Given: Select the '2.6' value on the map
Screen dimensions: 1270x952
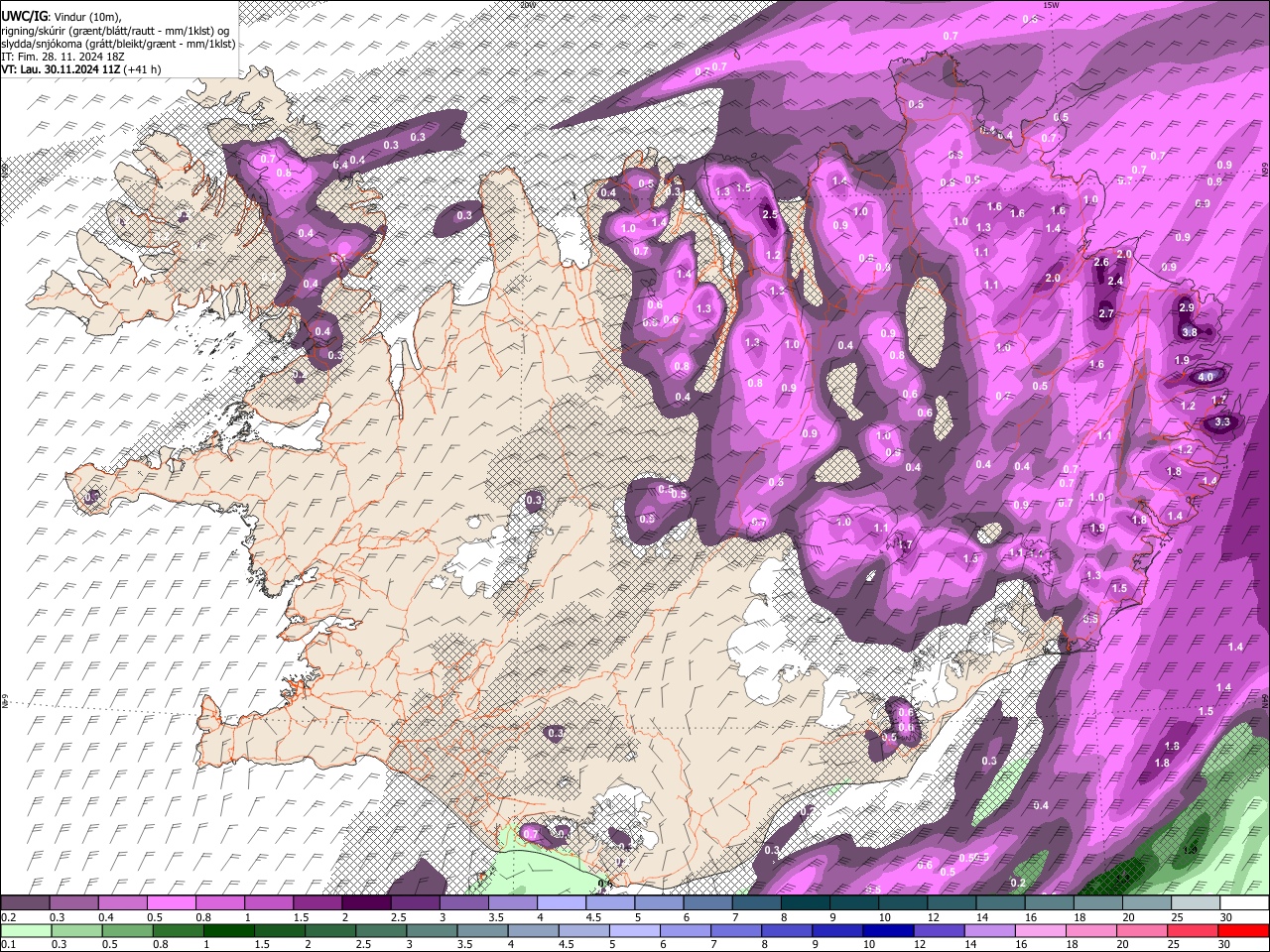Looking at the screenshot, I should point(1100,263).
